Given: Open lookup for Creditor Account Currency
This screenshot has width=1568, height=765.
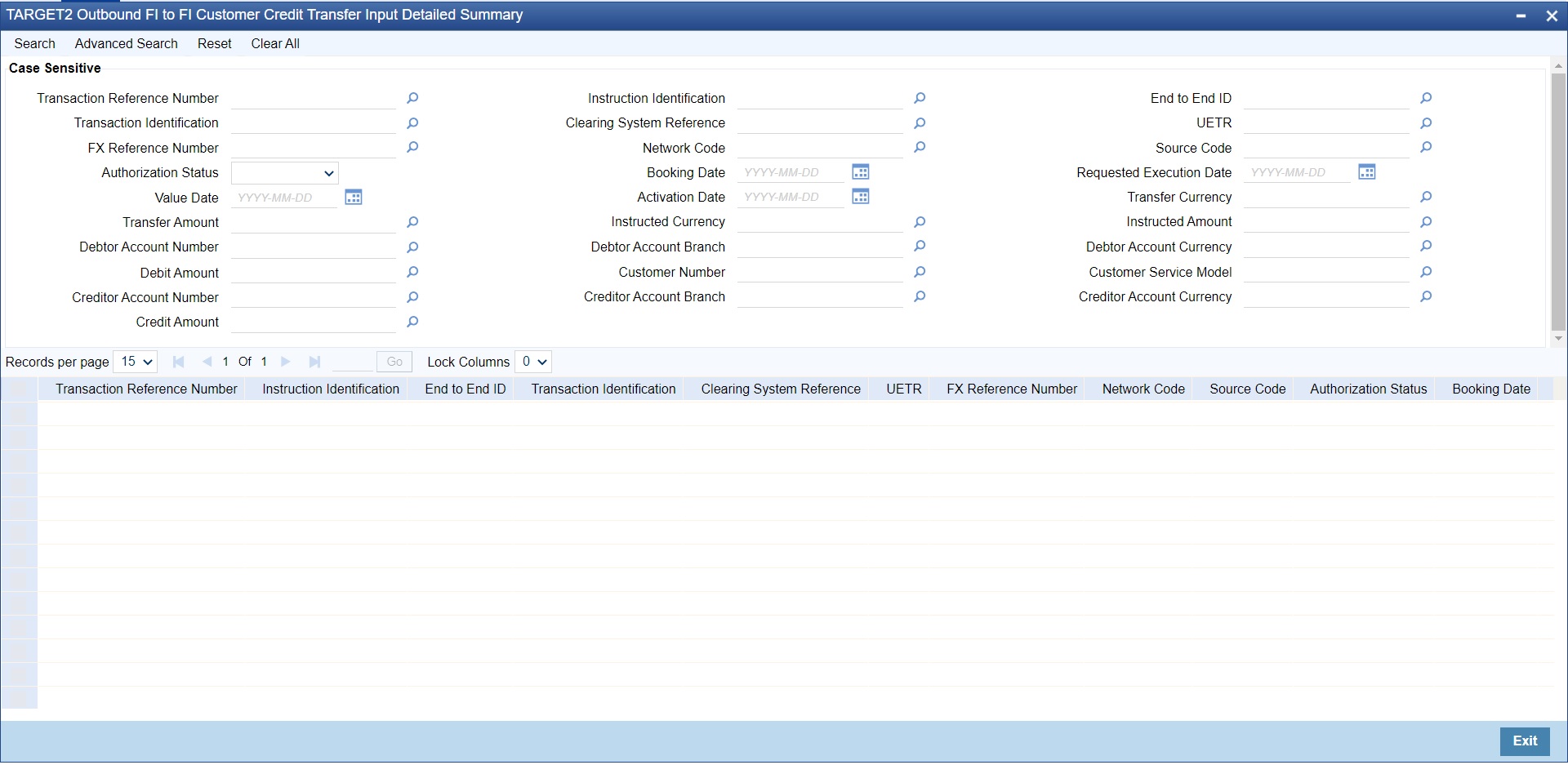Looking at the screenshot, I should pyautogui.click(x=1426, y=296).
